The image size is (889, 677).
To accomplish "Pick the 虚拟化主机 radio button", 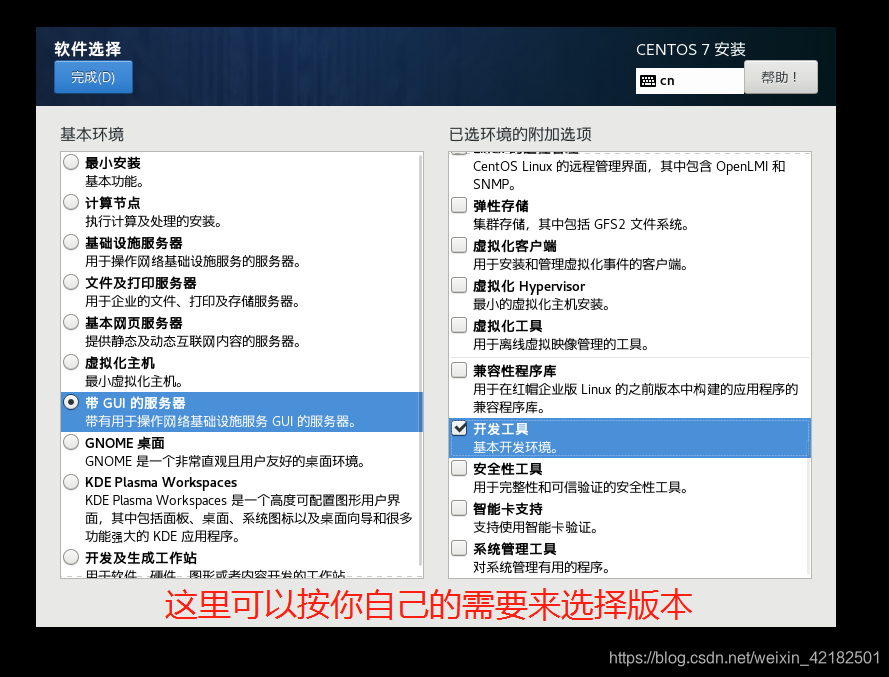I will point(71,362).
